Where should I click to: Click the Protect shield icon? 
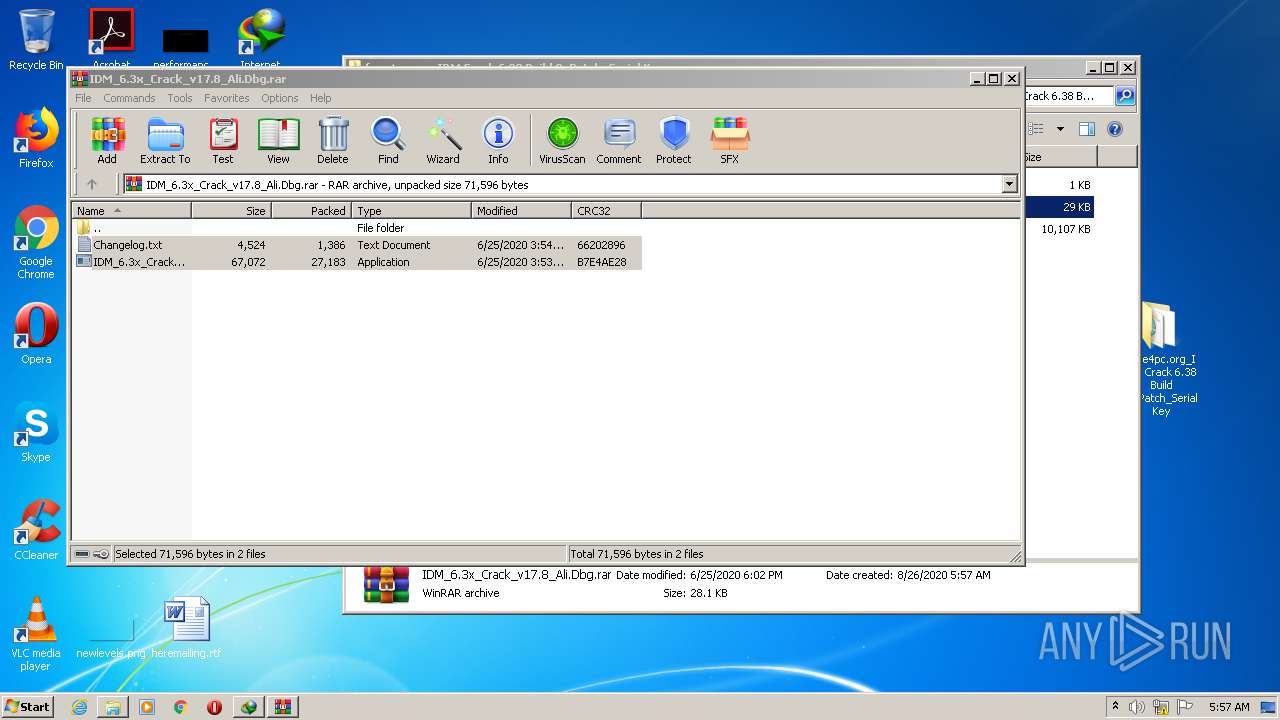pyautogui.click(x=674, y=140)
